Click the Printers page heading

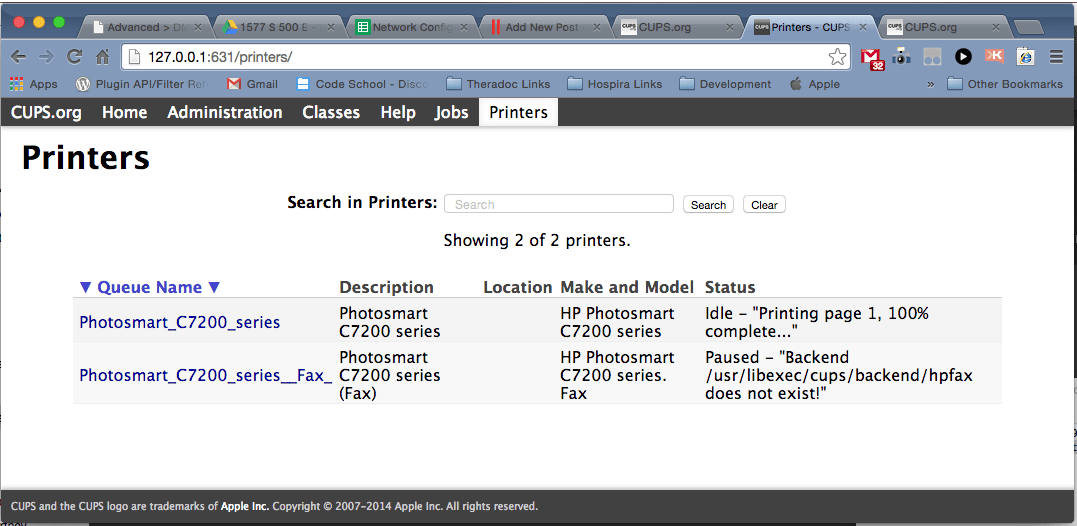86,157
